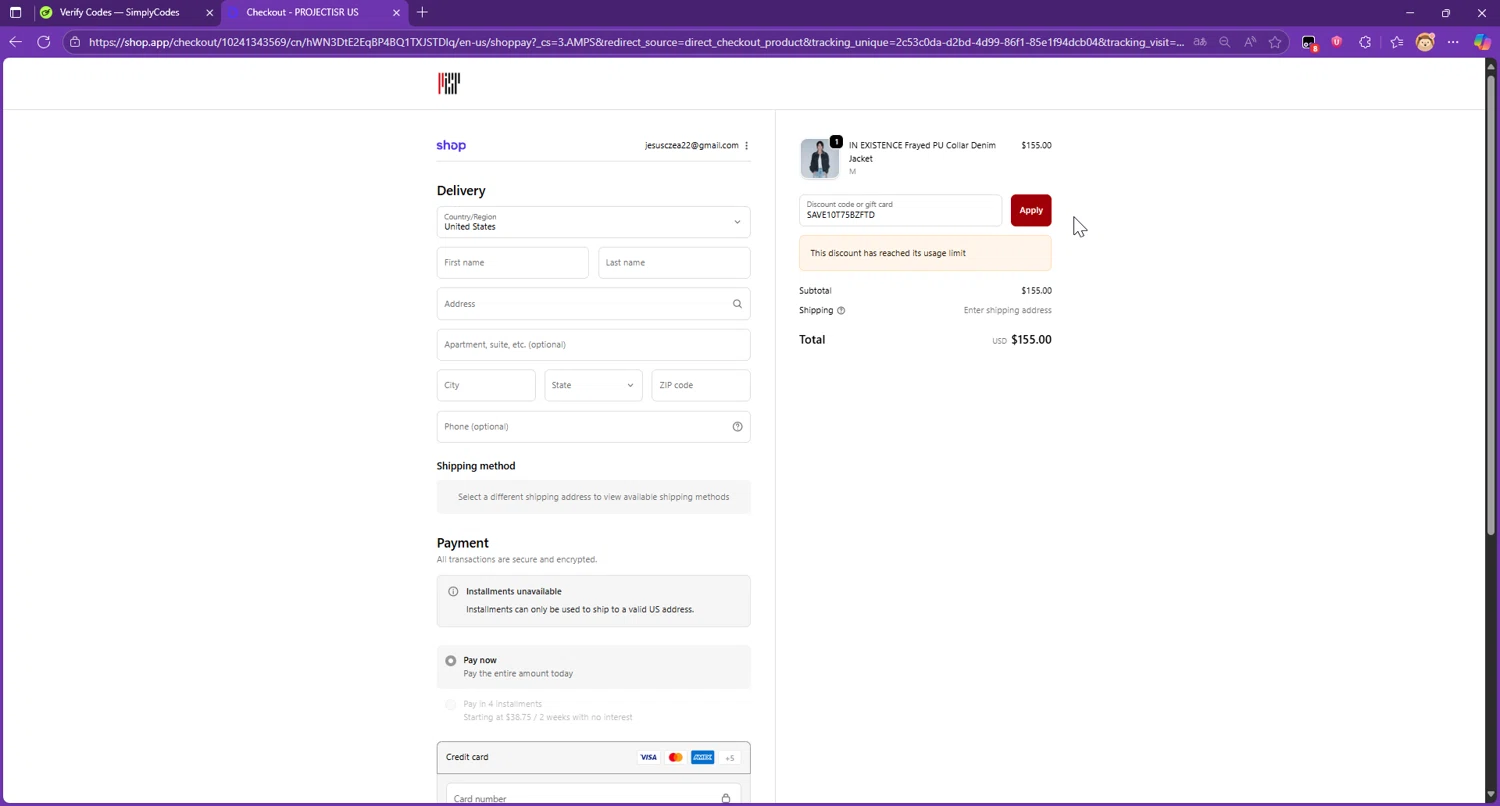Open the Country/Region dropdown
Viewport: 1500px width, 806px height.
(593, 222)
